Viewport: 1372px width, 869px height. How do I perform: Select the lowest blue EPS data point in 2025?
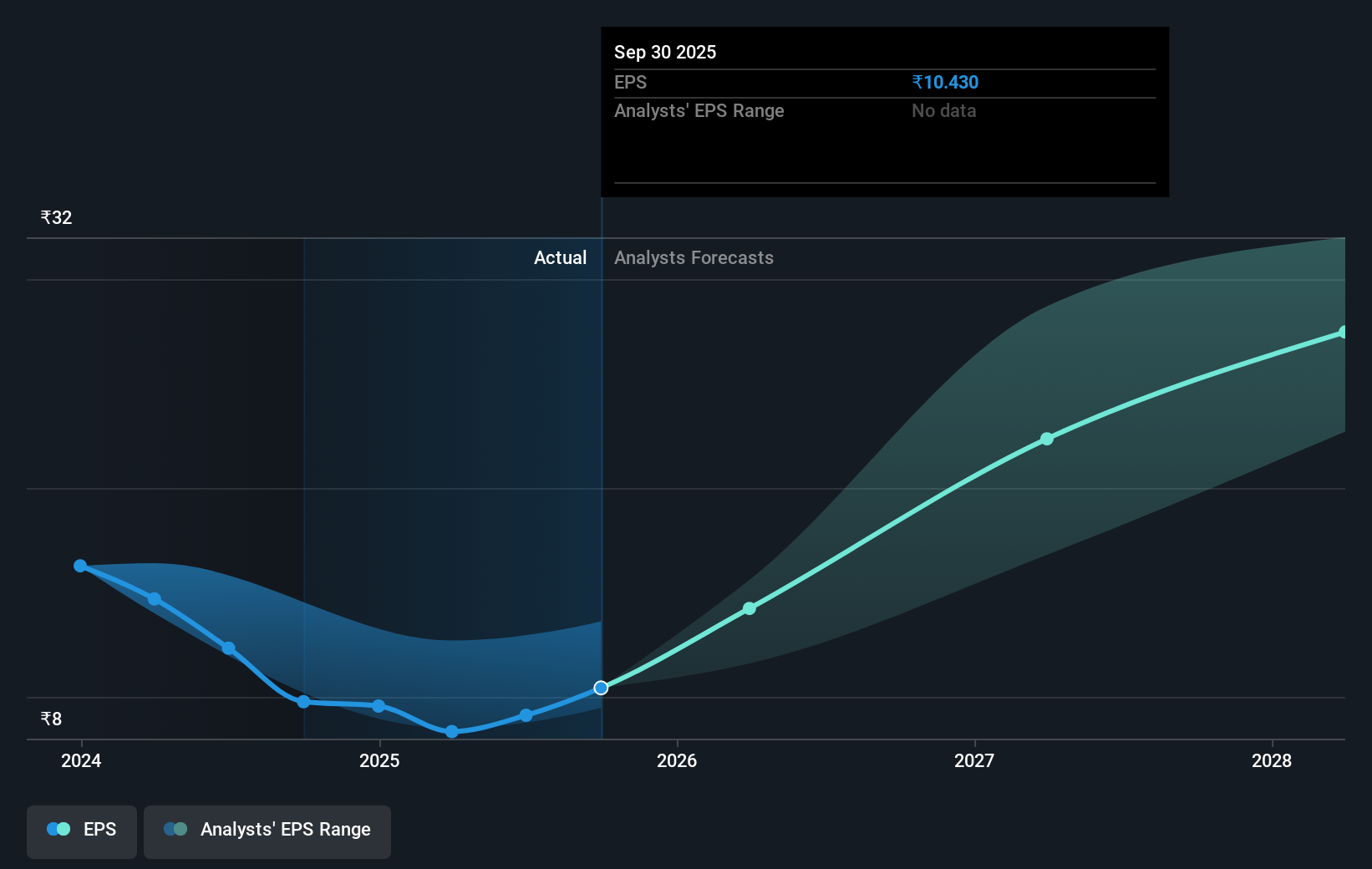click(452, 731)
